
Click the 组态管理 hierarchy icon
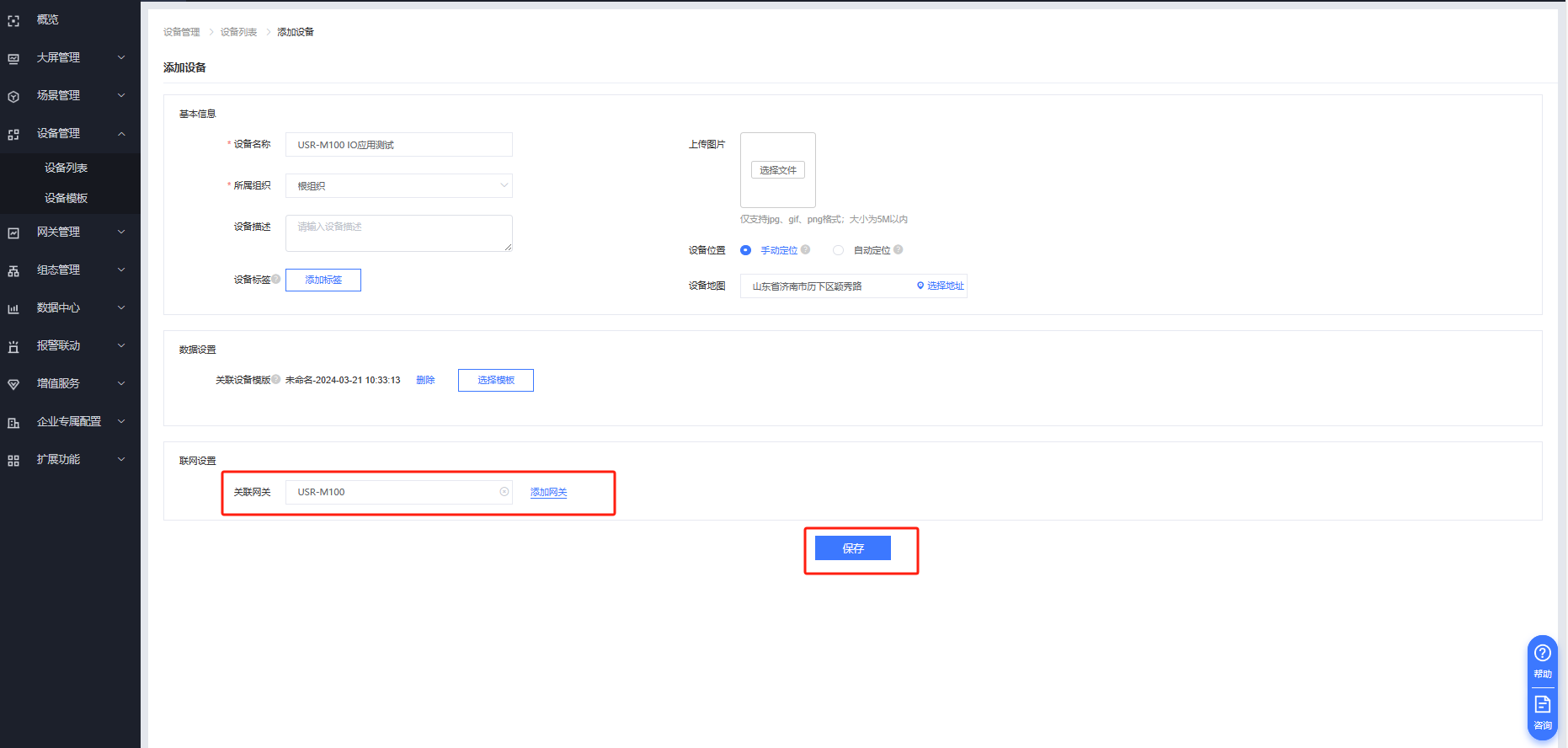(x=13, y=270)
